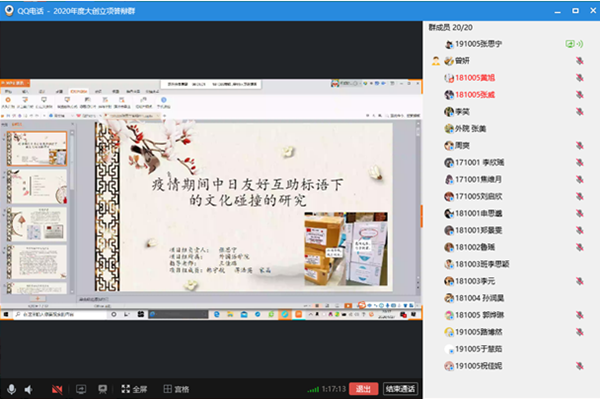Click avatar of 外院 张美
Image resolution: width=600 pixels, height=399 pixels.
pyautogui.click(x=449, y=129)
